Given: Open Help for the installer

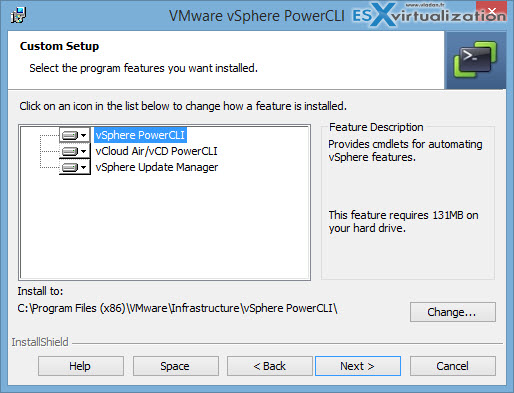Looking at the screenshot, I should pos(81,366).
